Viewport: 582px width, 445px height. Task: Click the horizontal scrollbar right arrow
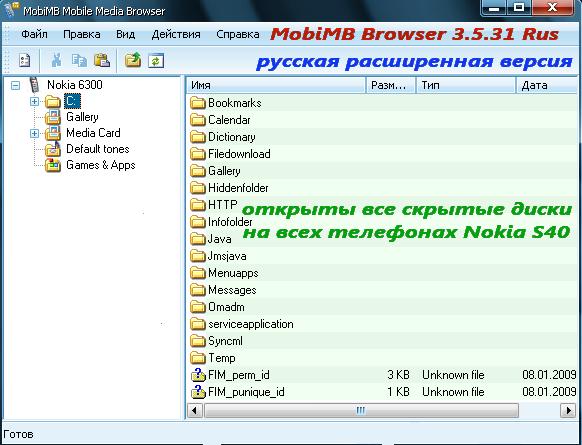[568, 410]
